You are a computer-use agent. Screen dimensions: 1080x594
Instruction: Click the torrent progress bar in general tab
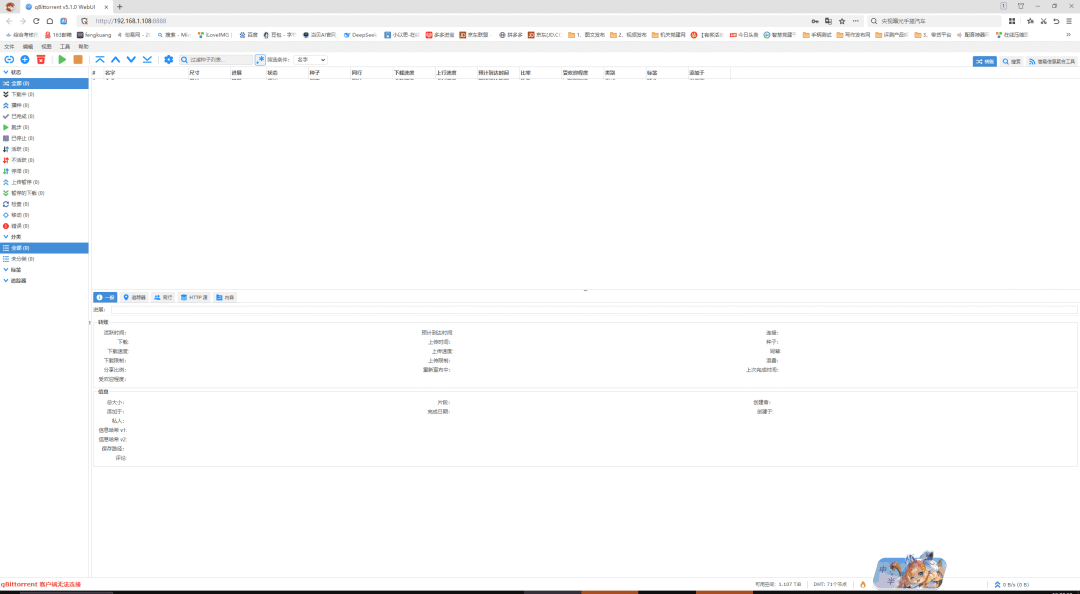594,310
